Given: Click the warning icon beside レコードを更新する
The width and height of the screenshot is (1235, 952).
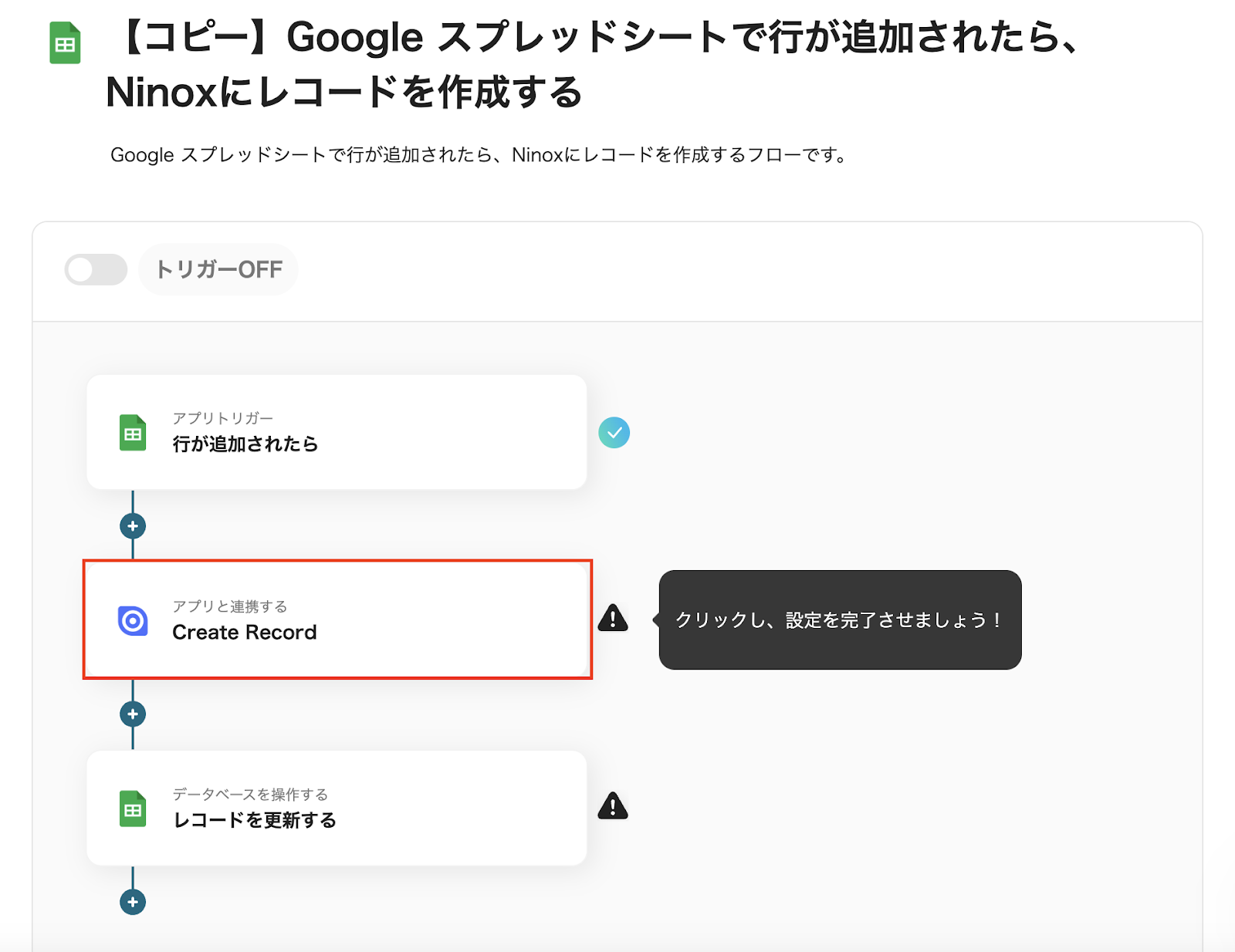Looking at the screenshot, I should pos(613,806).
